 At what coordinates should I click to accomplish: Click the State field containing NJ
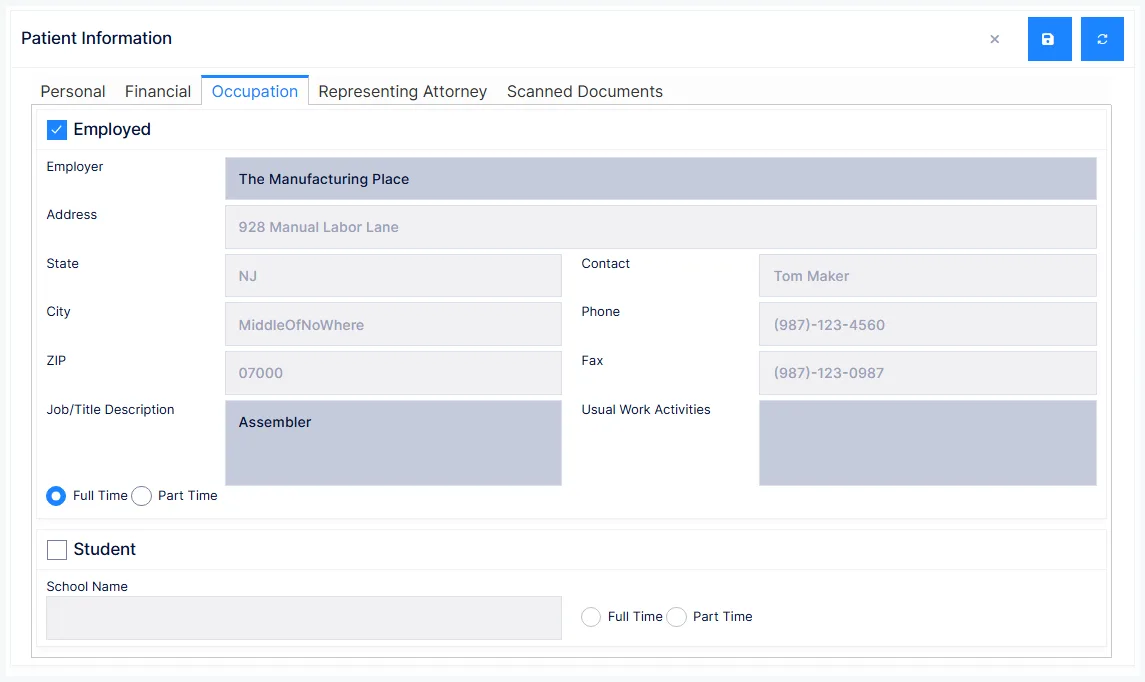pos(394,276)
